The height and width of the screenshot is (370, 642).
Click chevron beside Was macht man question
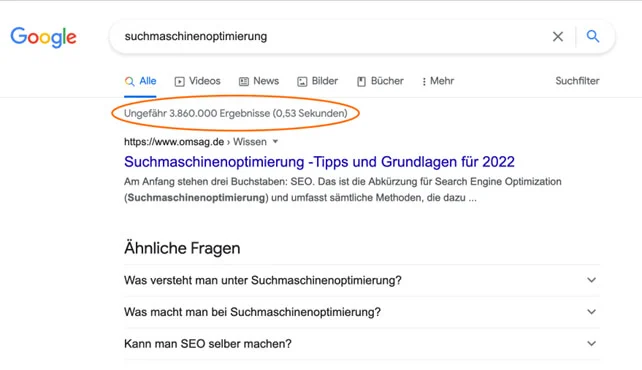[x=591, y=312]
